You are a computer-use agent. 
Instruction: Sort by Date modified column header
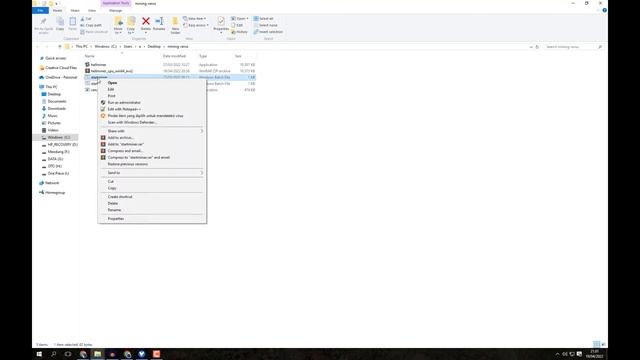point(175,56)
